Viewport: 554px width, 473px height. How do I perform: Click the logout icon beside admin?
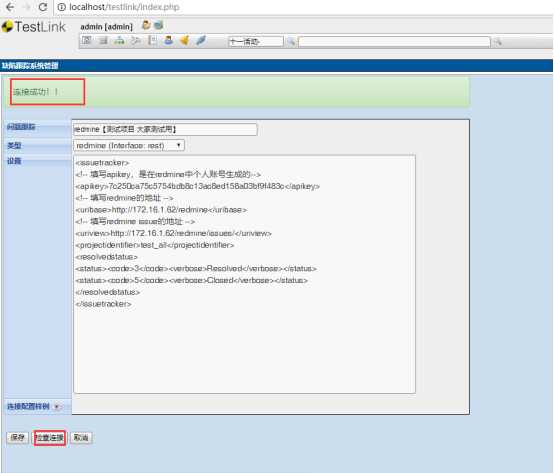159,25
